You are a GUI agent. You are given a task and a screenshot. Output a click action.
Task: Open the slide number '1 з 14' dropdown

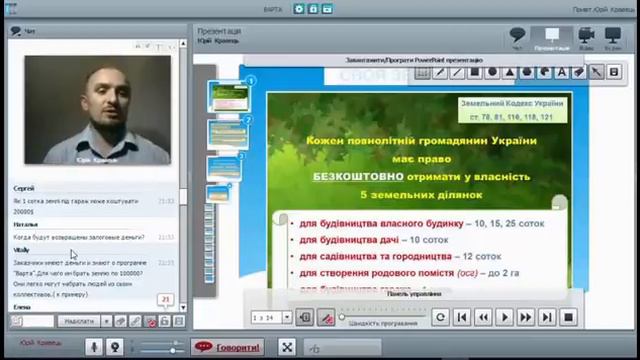click(x=287, y=317)
